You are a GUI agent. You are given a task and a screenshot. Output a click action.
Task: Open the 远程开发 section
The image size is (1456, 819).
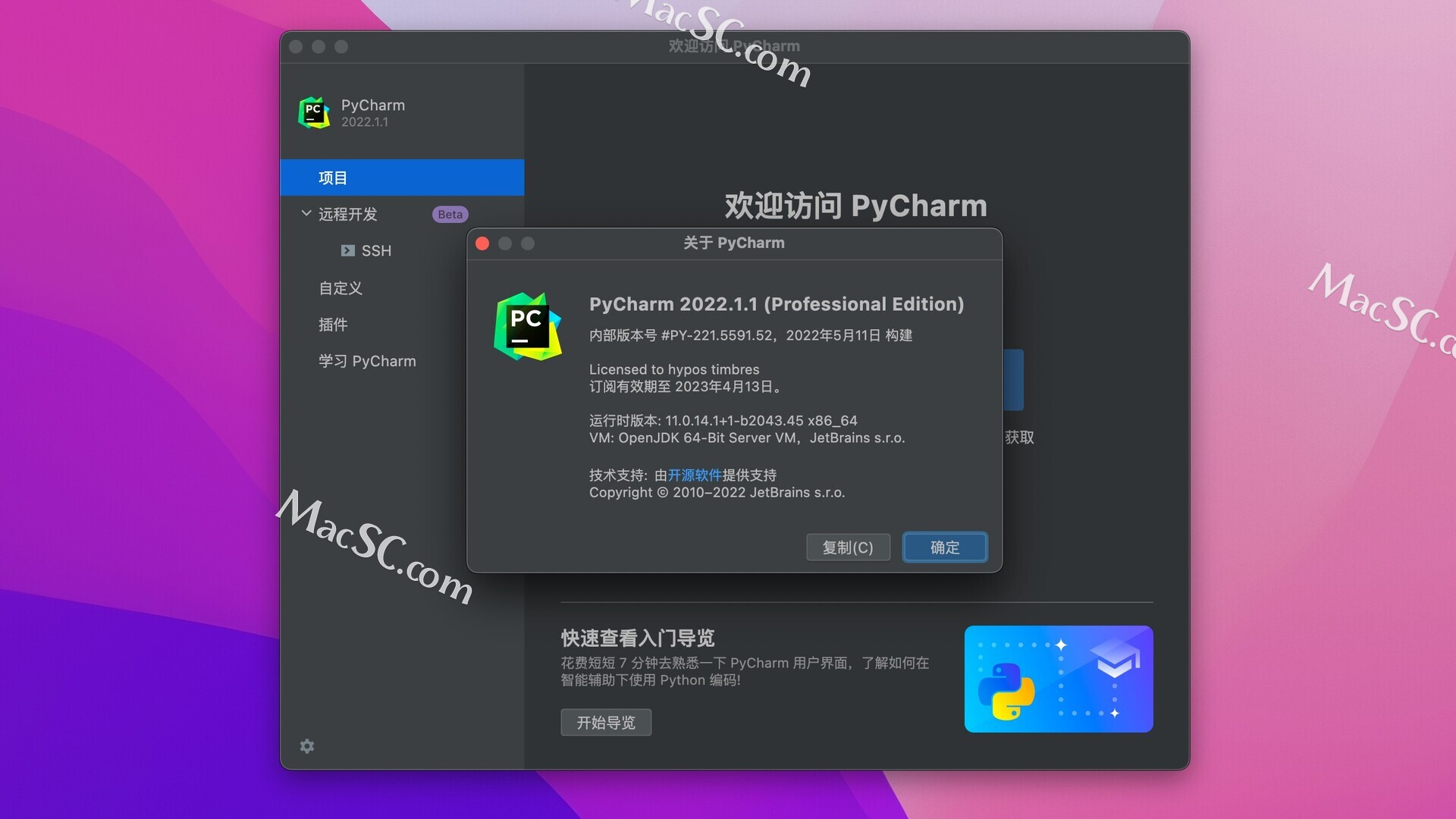point(347,215)
